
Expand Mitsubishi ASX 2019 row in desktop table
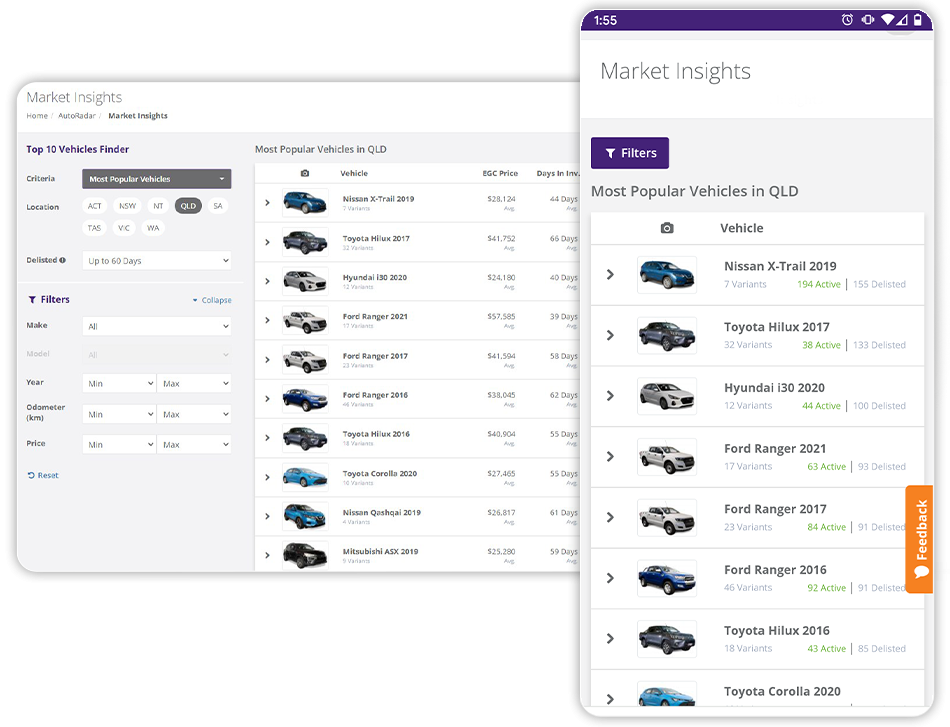[267, 555]
